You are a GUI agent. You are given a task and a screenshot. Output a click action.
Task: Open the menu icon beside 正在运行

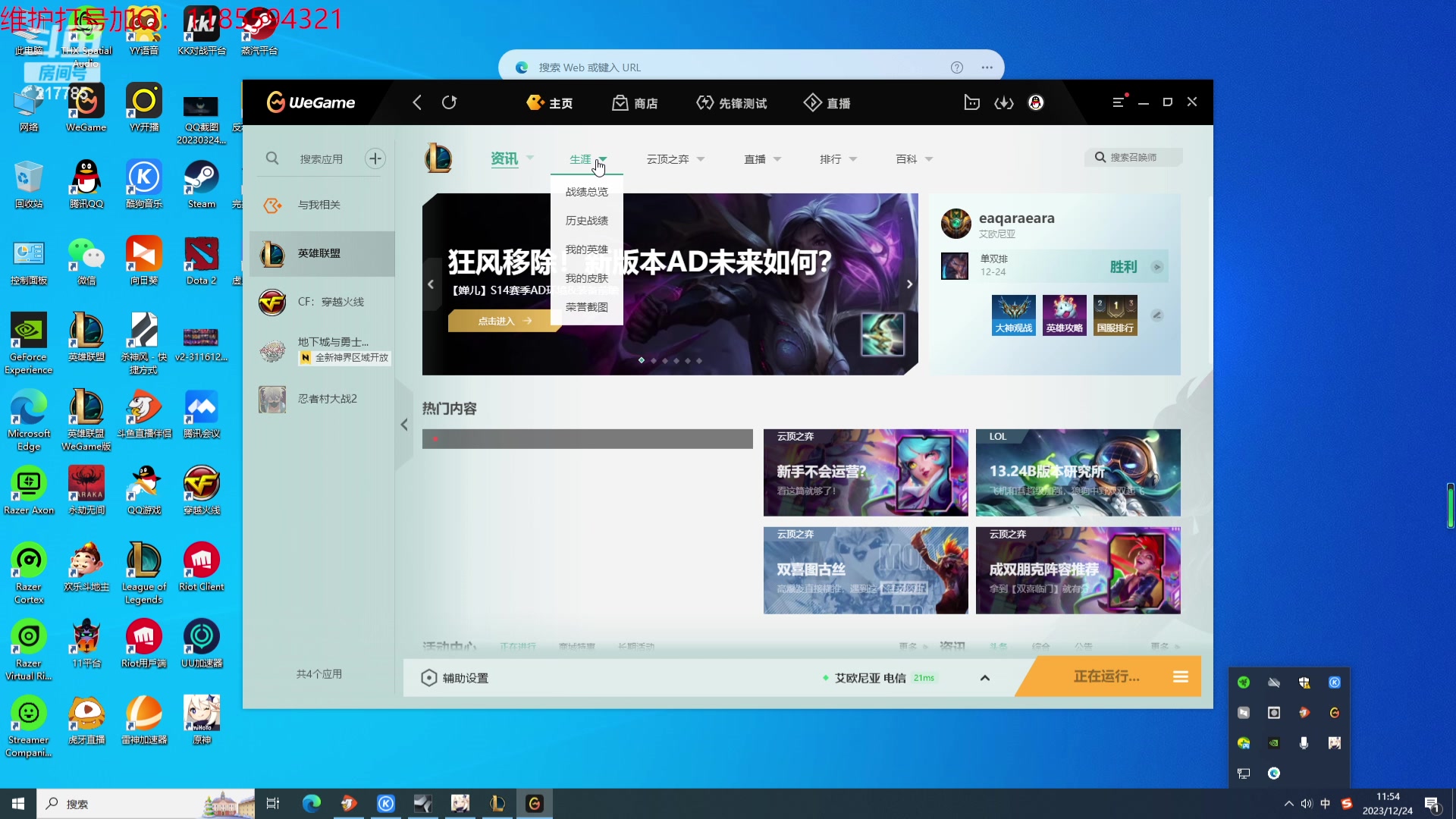click(x=1181, y=676)
